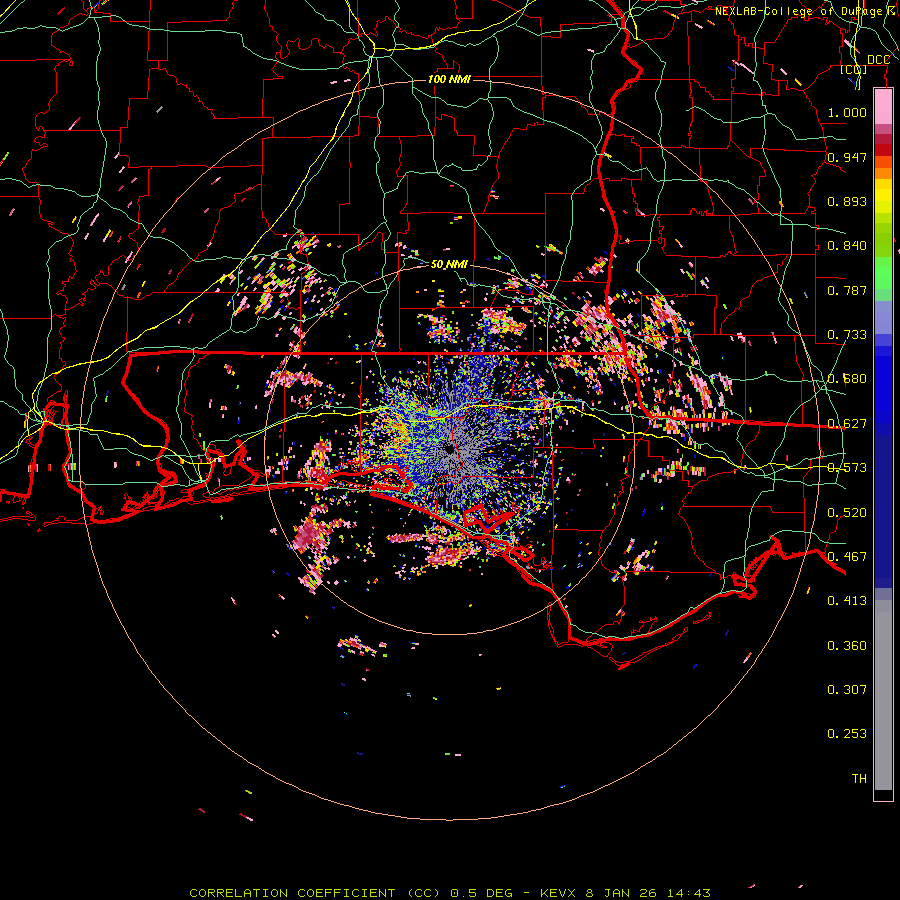Click the [CC] legend header
The image size is (900, 900).
854,69
